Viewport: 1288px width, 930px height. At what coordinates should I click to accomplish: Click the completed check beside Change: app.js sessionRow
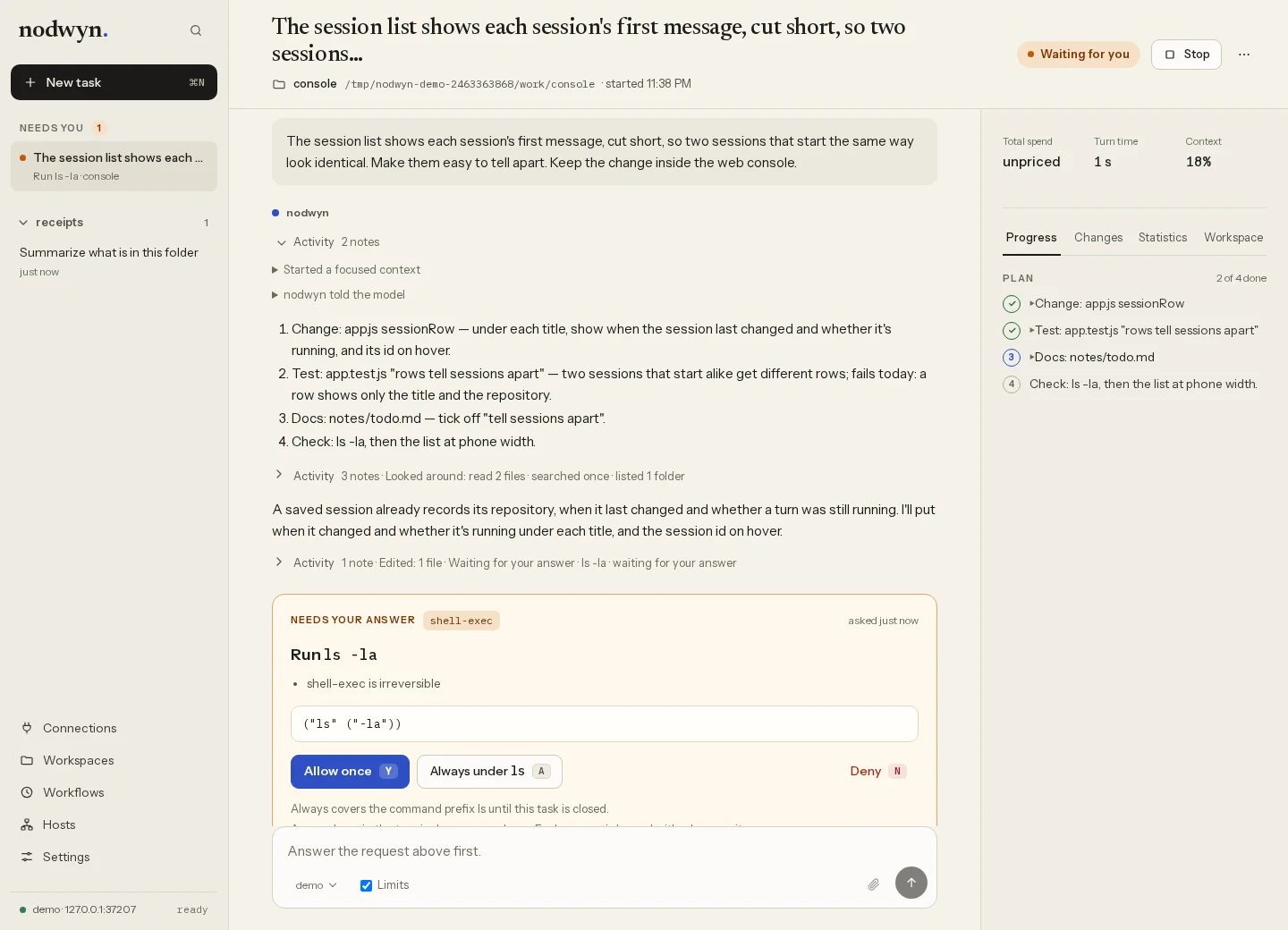pyautogui.click(x=1012, y=304)
